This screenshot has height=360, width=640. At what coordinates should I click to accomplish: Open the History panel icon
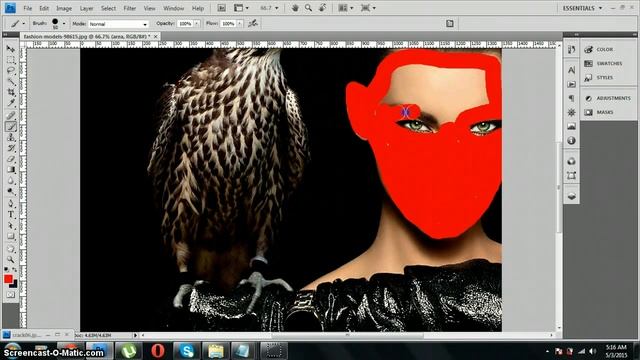[571, 50]
